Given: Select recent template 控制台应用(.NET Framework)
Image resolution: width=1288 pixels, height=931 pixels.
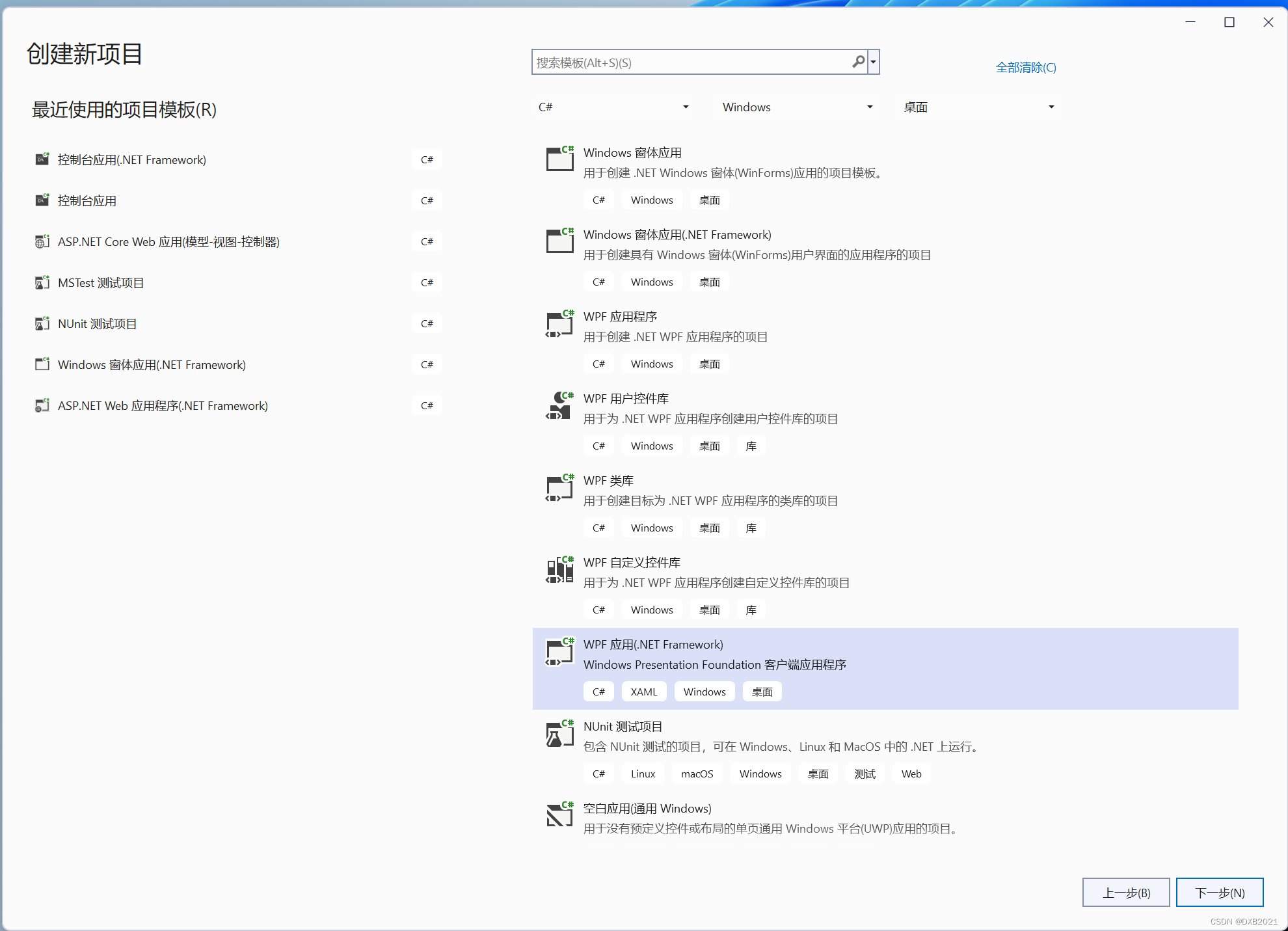Looking at the screenshot, I should (x=237, y=159).
